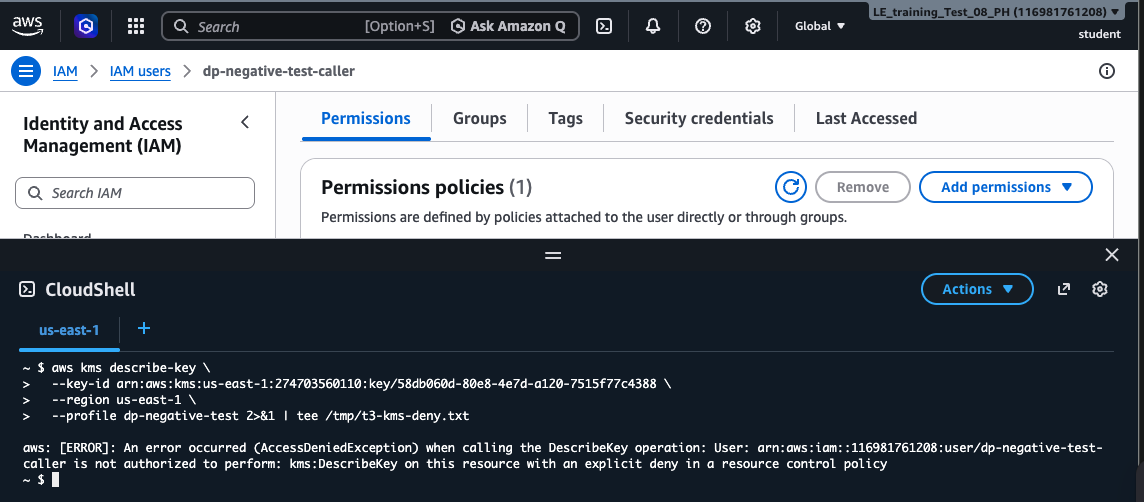Click the CloudShell panel title
This screenshot has height=502, width=1144.
pyautogui.click(x=90, y=290)
